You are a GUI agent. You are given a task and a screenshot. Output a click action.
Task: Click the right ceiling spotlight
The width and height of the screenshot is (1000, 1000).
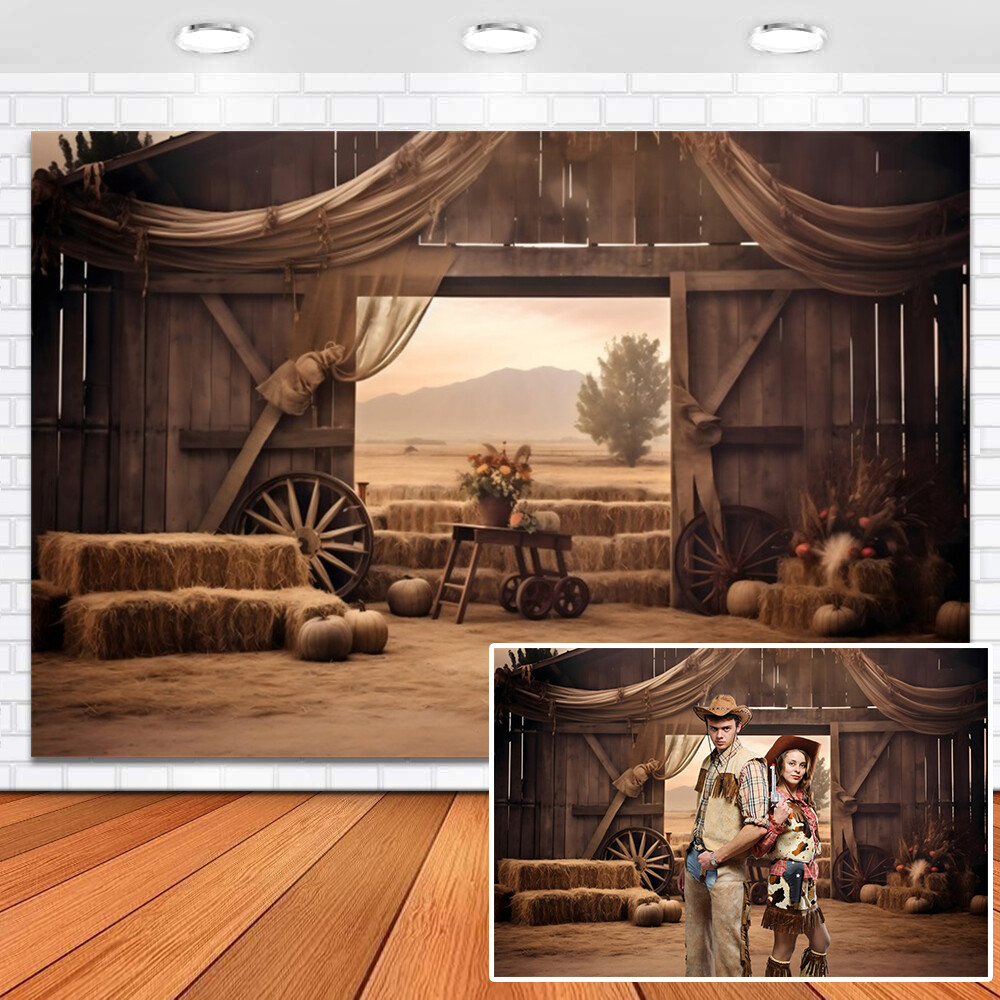(x=787, y=38)
